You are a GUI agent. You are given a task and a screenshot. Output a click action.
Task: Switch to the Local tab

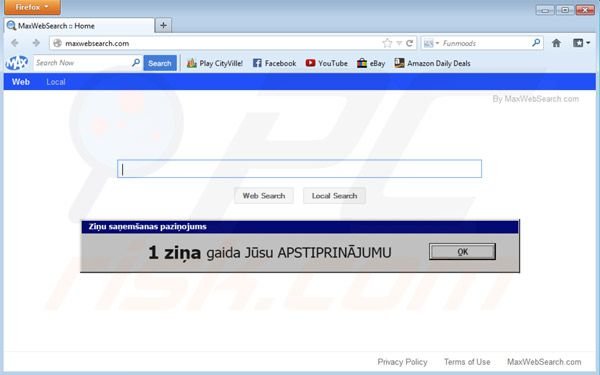coord(56,82)
